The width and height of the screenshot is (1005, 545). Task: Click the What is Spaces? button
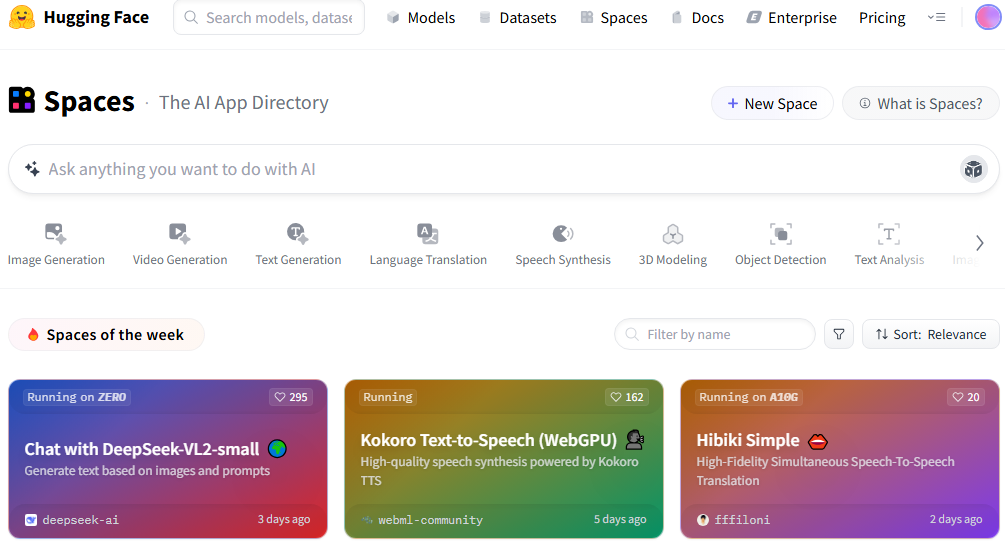[x=920, y=103]
